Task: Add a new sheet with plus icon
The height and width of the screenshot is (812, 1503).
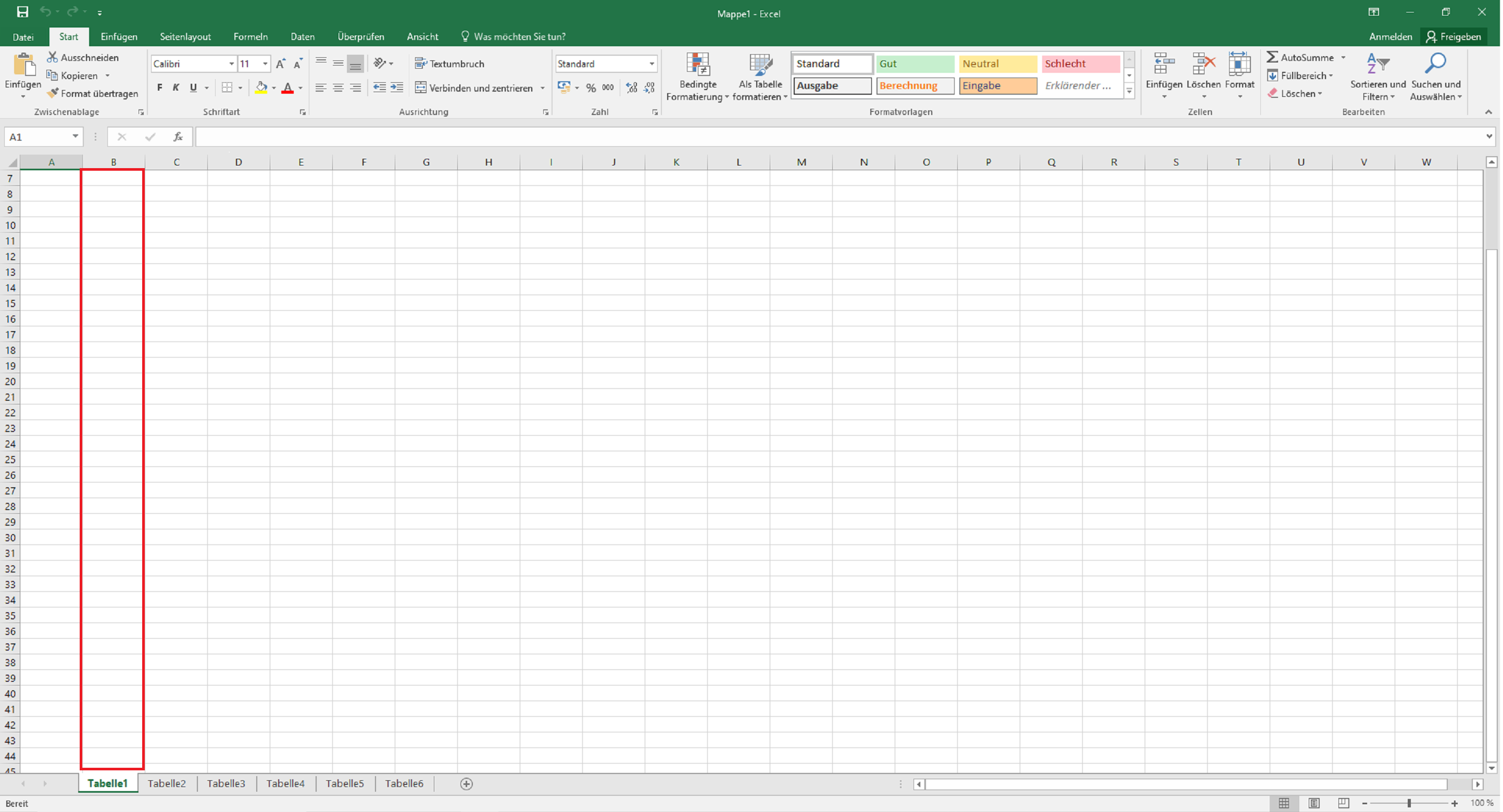Action: 466,783
